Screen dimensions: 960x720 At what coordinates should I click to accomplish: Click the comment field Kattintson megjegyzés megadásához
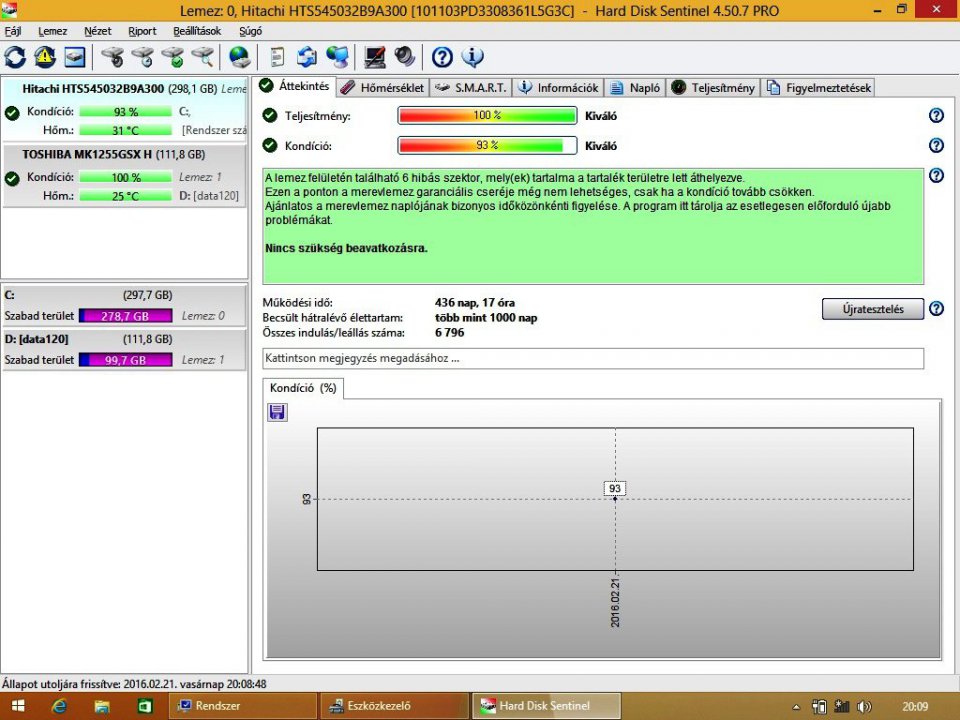pos(593,358)
